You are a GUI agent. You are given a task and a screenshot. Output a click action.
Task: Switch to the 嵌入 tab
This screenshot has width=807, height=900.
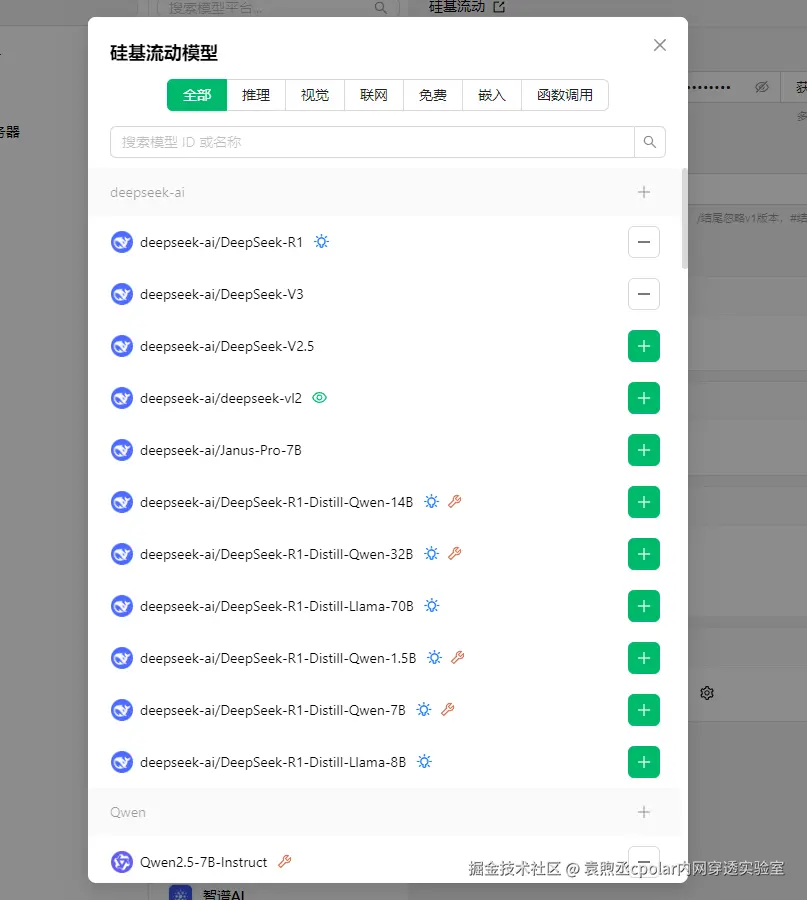[x=492, y=95]
